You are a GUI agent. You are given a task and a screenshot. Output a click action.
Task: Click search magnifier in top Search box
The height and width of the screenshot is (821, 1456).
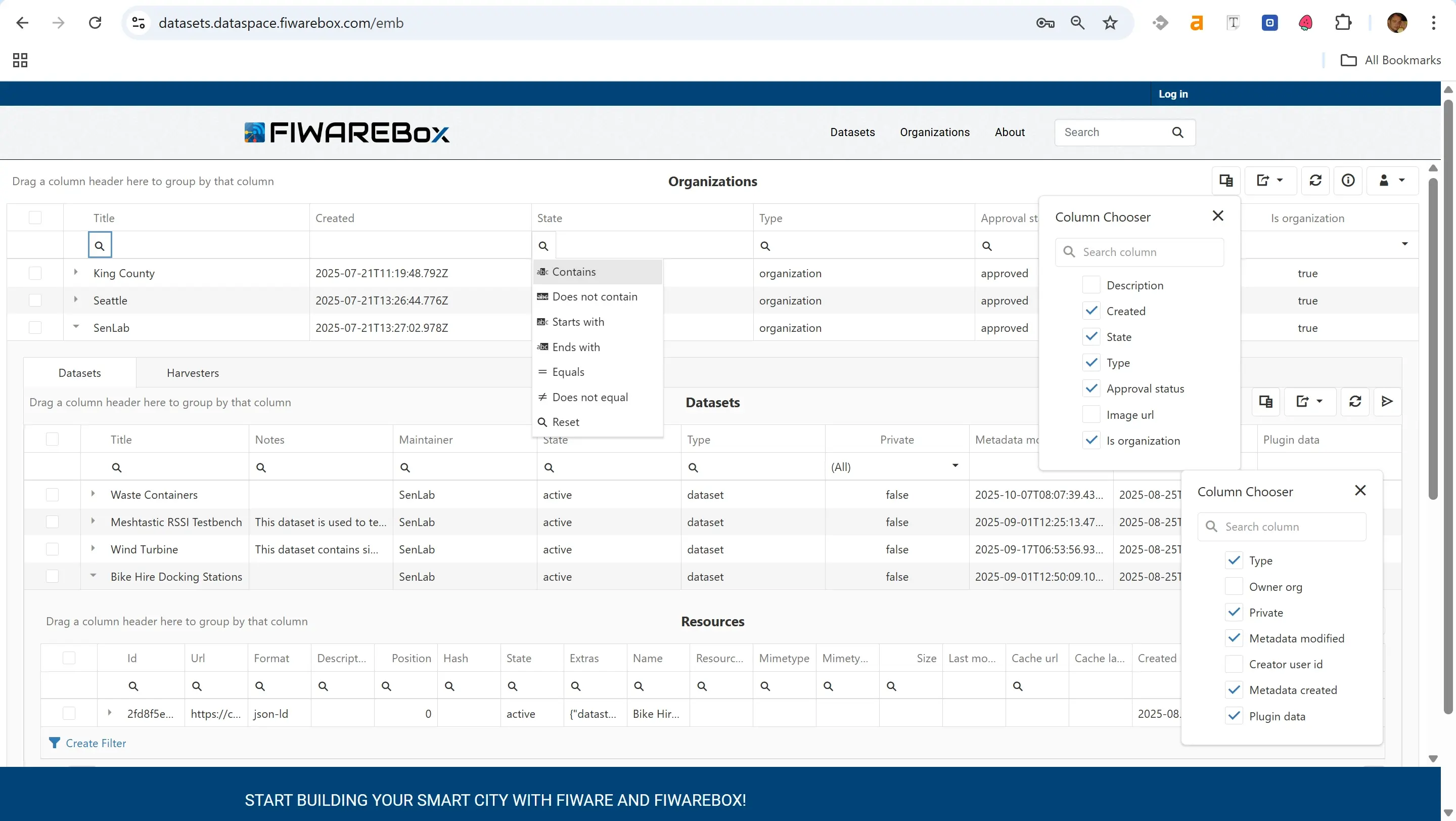pos(1177,133)
